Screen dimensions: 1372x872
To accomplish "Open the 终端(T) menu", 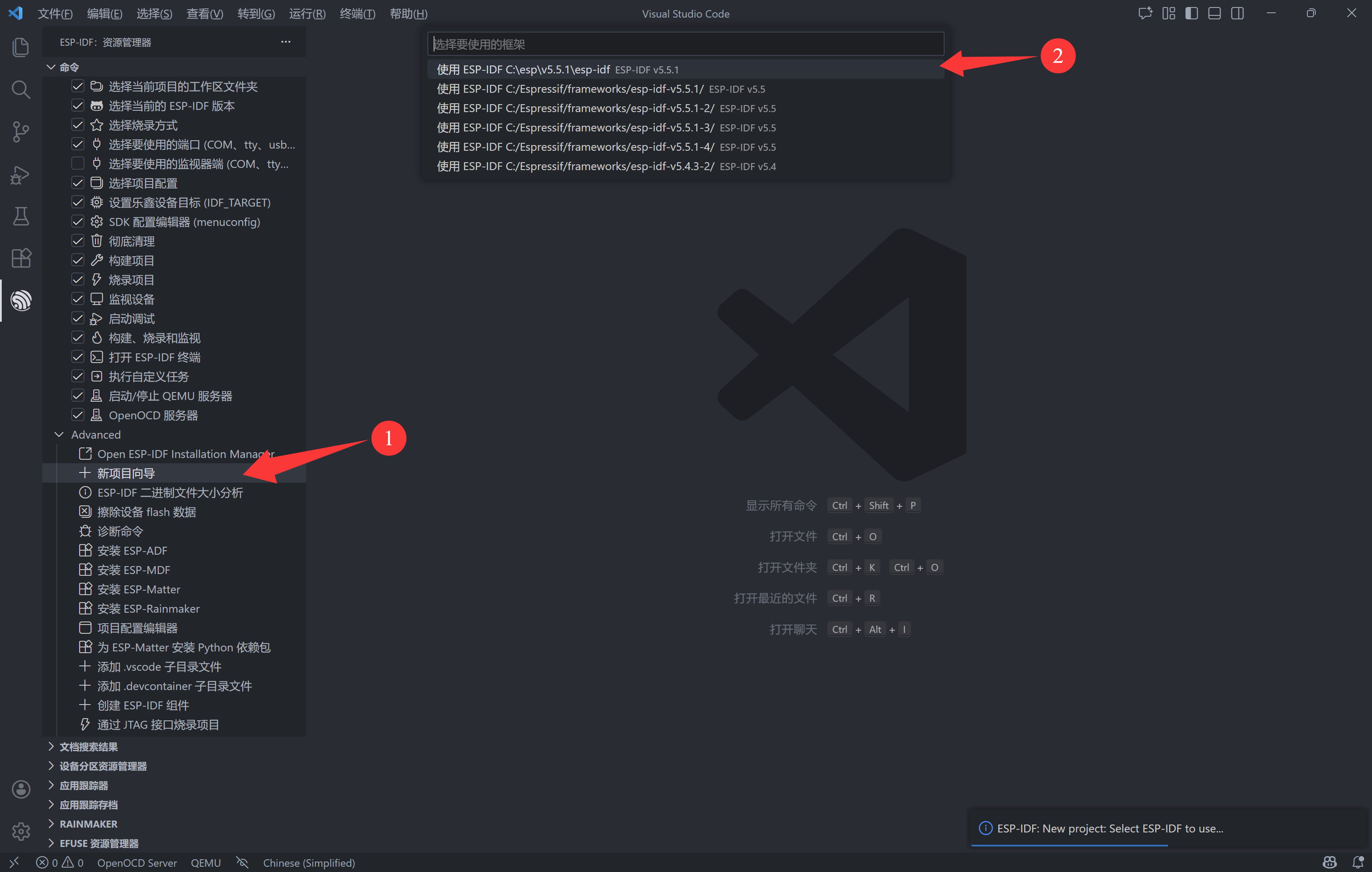I will (x=357, y=13).
